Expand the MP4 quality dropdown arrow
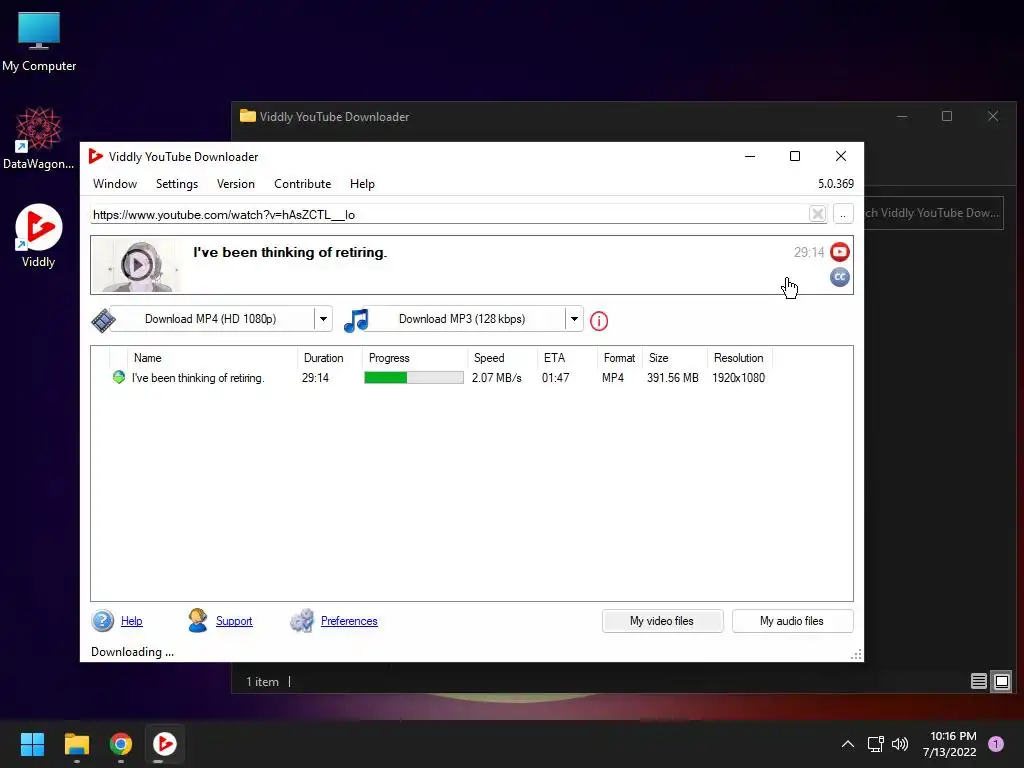Viewport: 1024px width, 768px height. click(323, 319)
